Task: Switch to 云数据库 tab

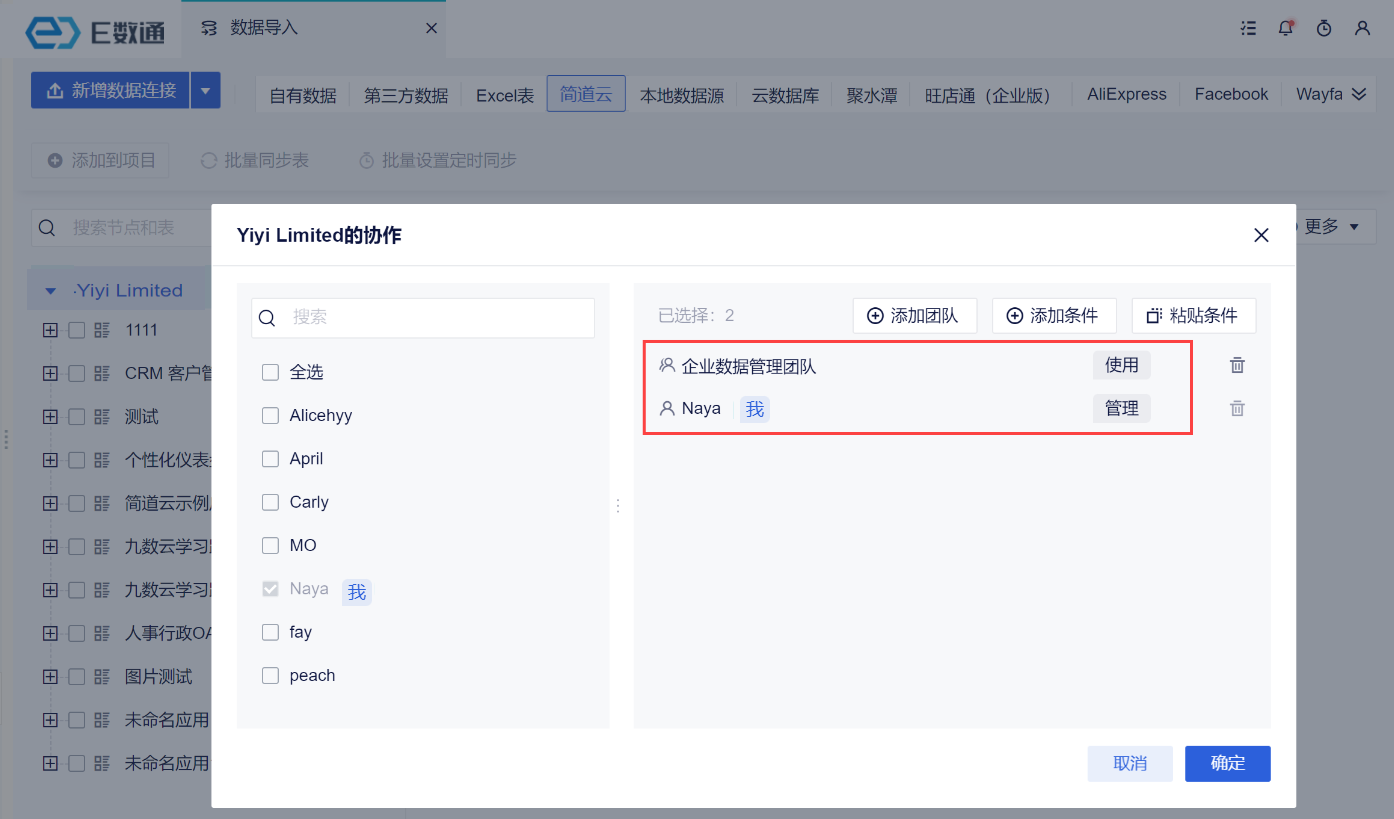Action: point(785,96)
